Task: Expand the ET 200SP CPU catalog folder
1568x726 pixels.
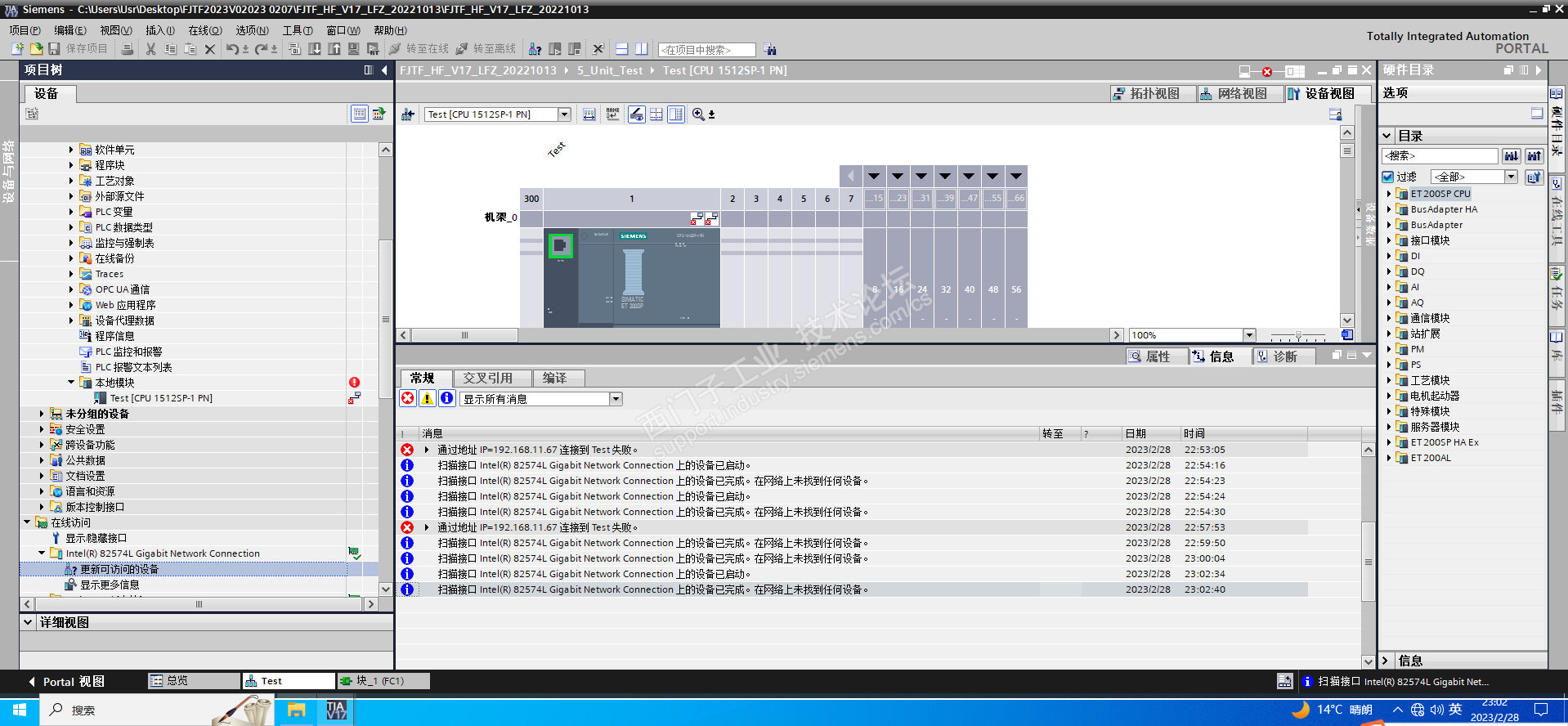Action: [x=1389, y=194]
